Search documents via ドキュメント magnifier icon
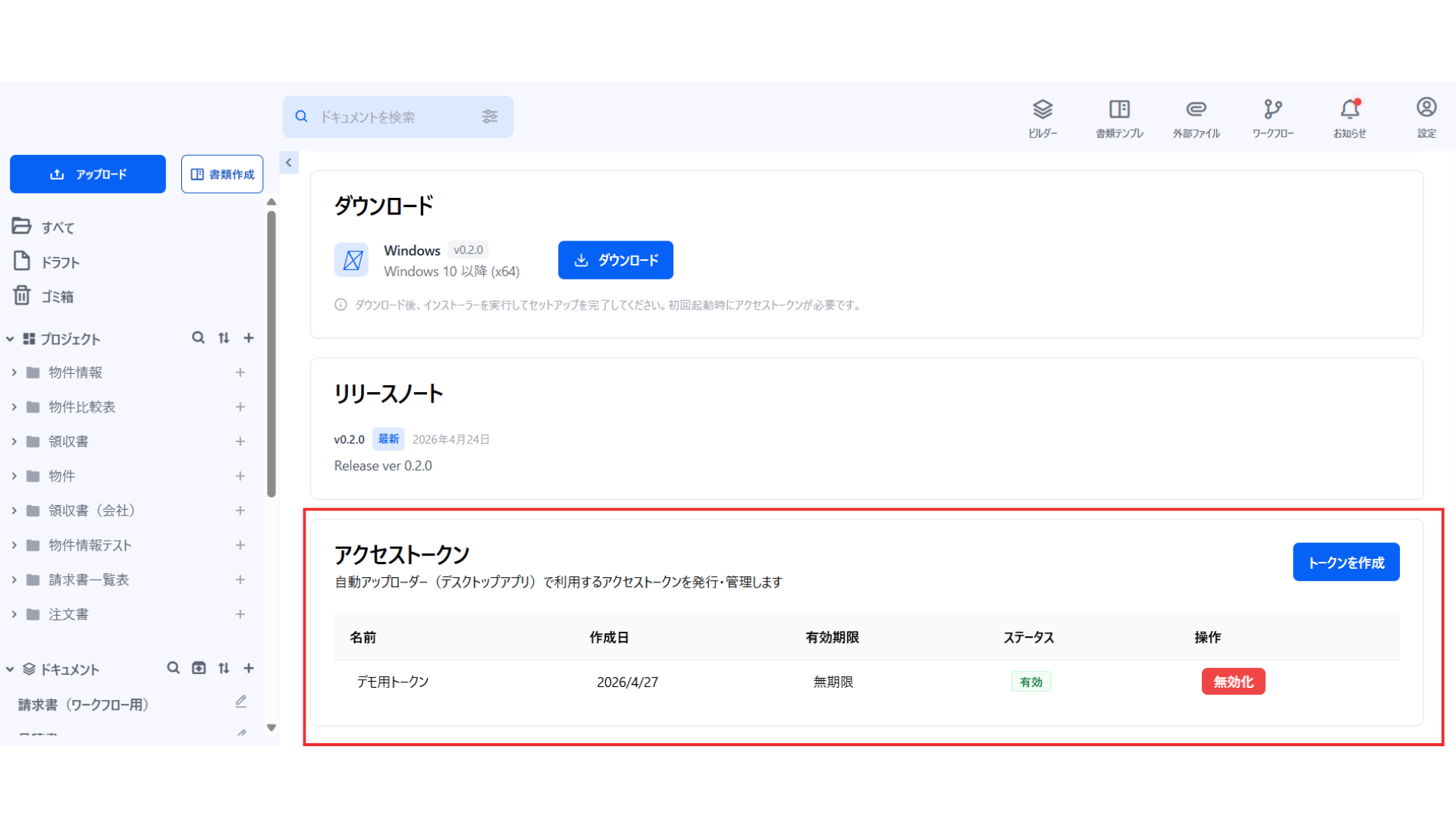Screen dimensions: 1456x819 coord(174,668)
